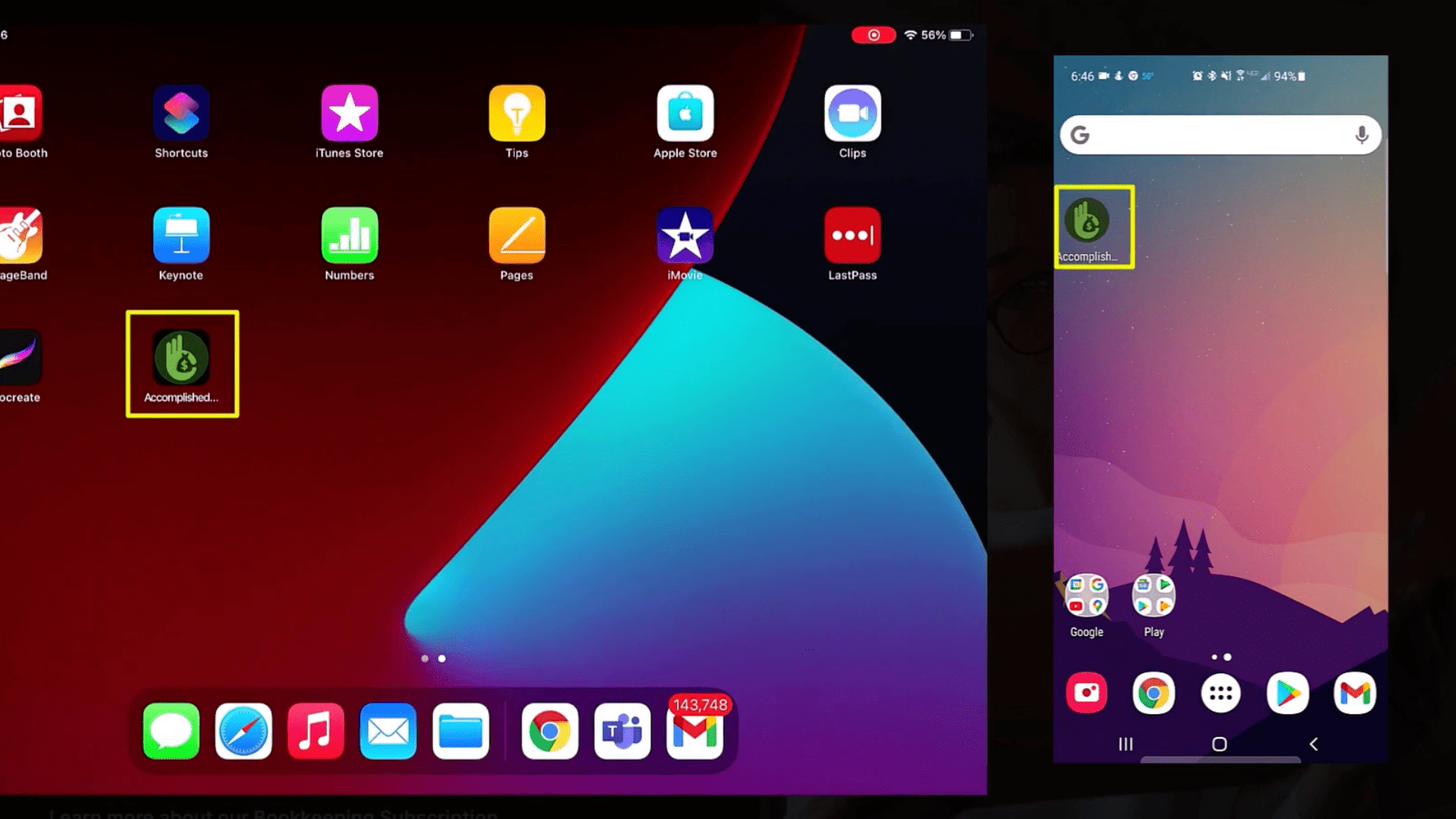Launch Shortcuts app
Image resolution: width=1456 pixels, height=819 pixels.
(x=181, y=112)
